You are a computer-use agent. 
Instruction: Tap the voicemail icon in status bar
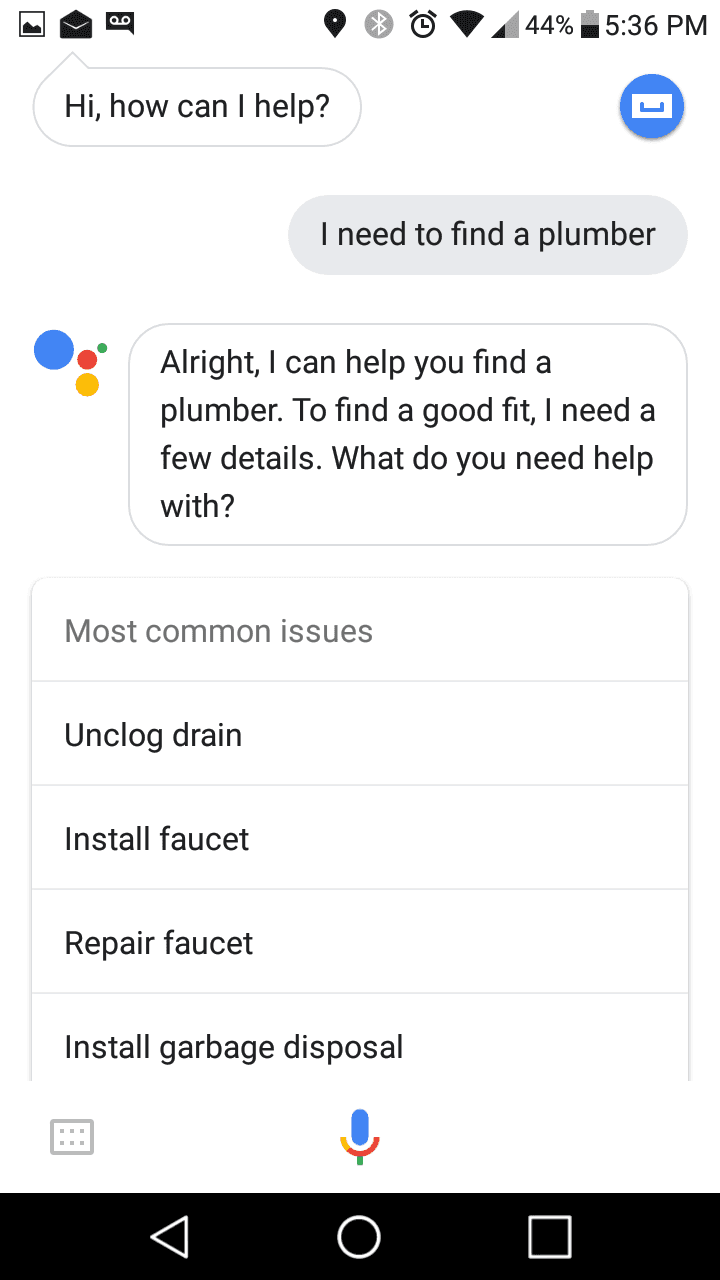(x=120, y=24)
